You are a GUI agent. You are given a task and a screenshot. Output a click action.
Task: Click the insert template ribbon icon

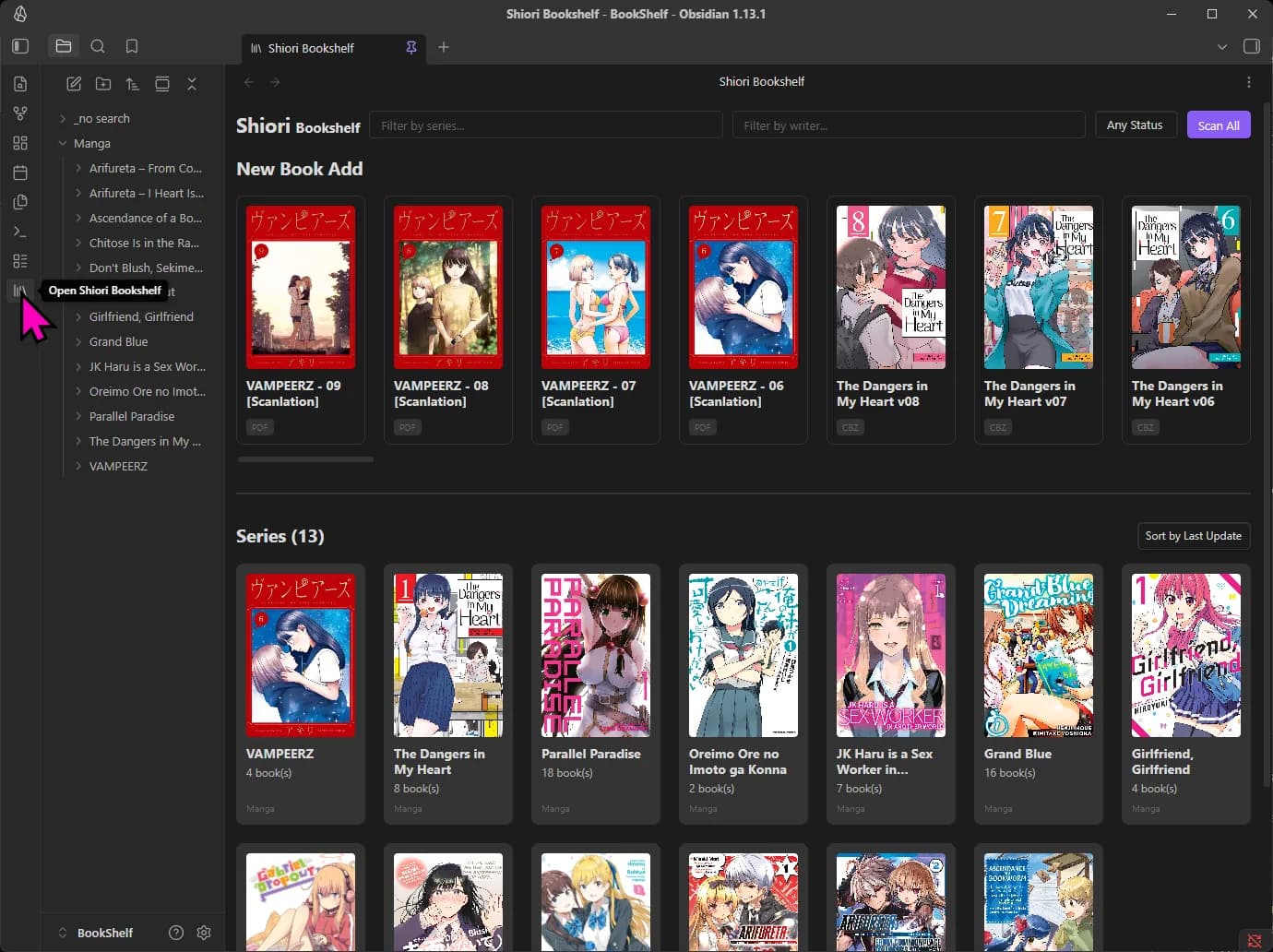click(x=20, y=202)
